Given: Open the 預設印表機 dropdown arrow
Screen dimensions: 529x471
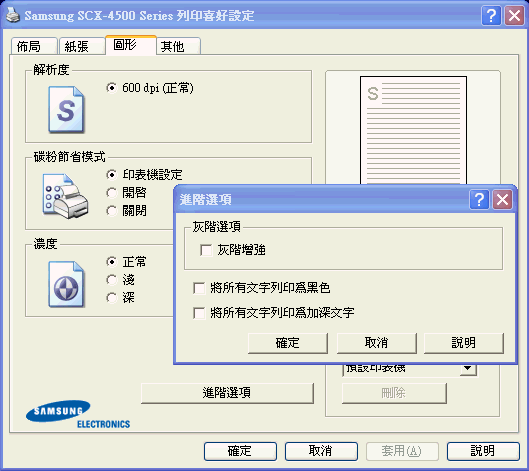Looking at the screenshot, I should pos(468,368).
